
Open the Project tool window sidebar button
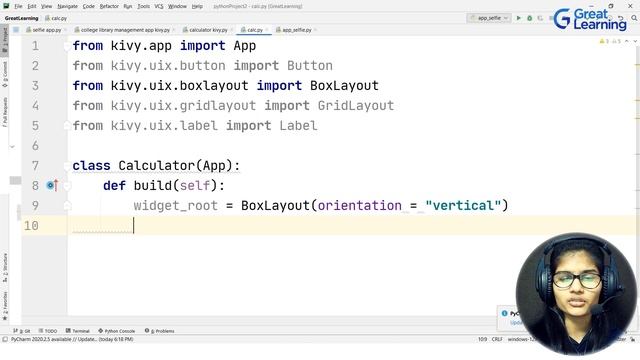click(5, 40)
